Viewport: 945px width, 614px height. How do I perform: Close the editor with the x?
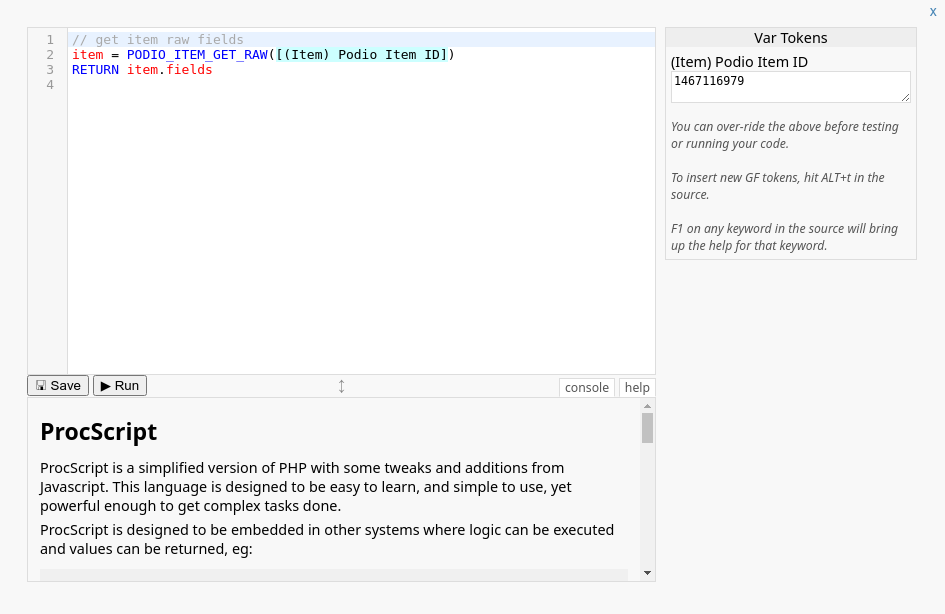[933, 11]
